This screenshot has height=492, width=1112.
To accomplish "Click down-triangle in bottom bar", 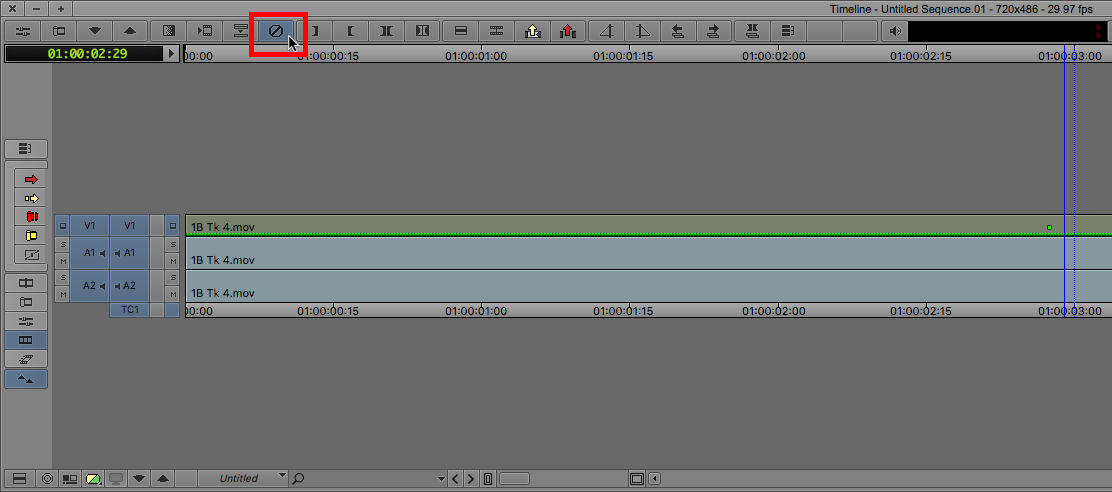I will click(x=139, y=479).
